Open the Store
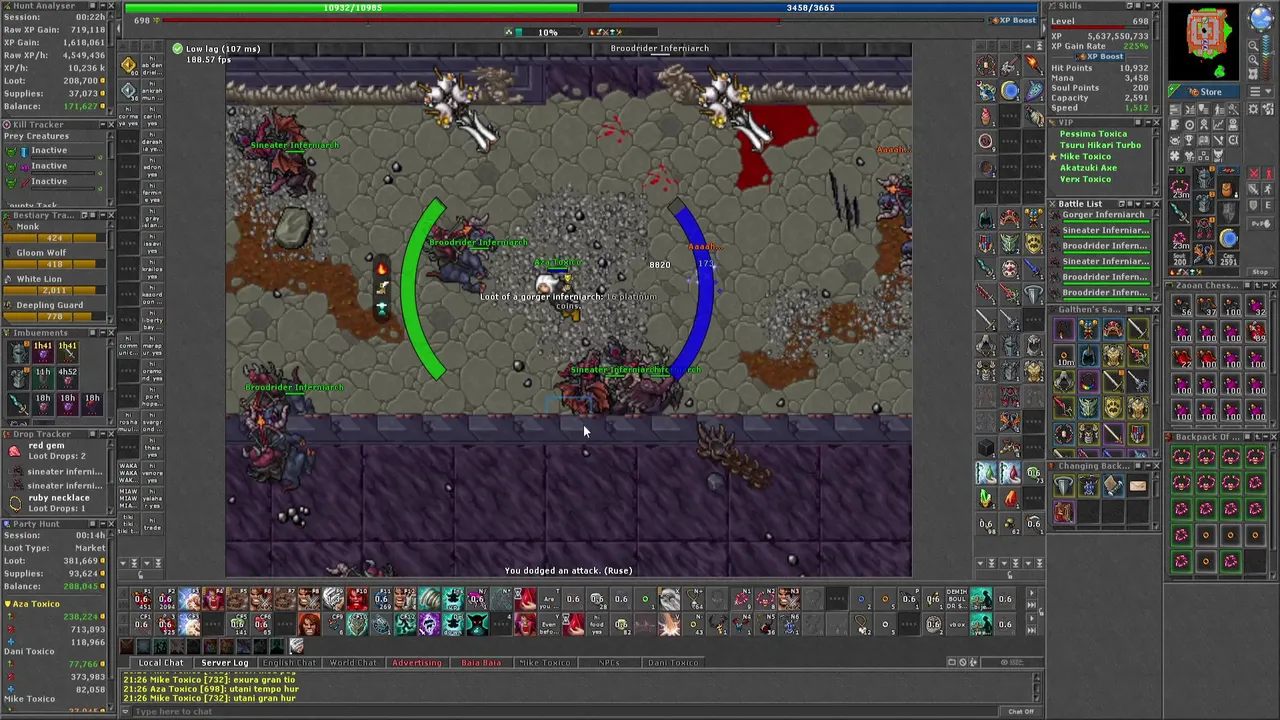This screenshot has width=1280, height=720. pos(1204,92)
